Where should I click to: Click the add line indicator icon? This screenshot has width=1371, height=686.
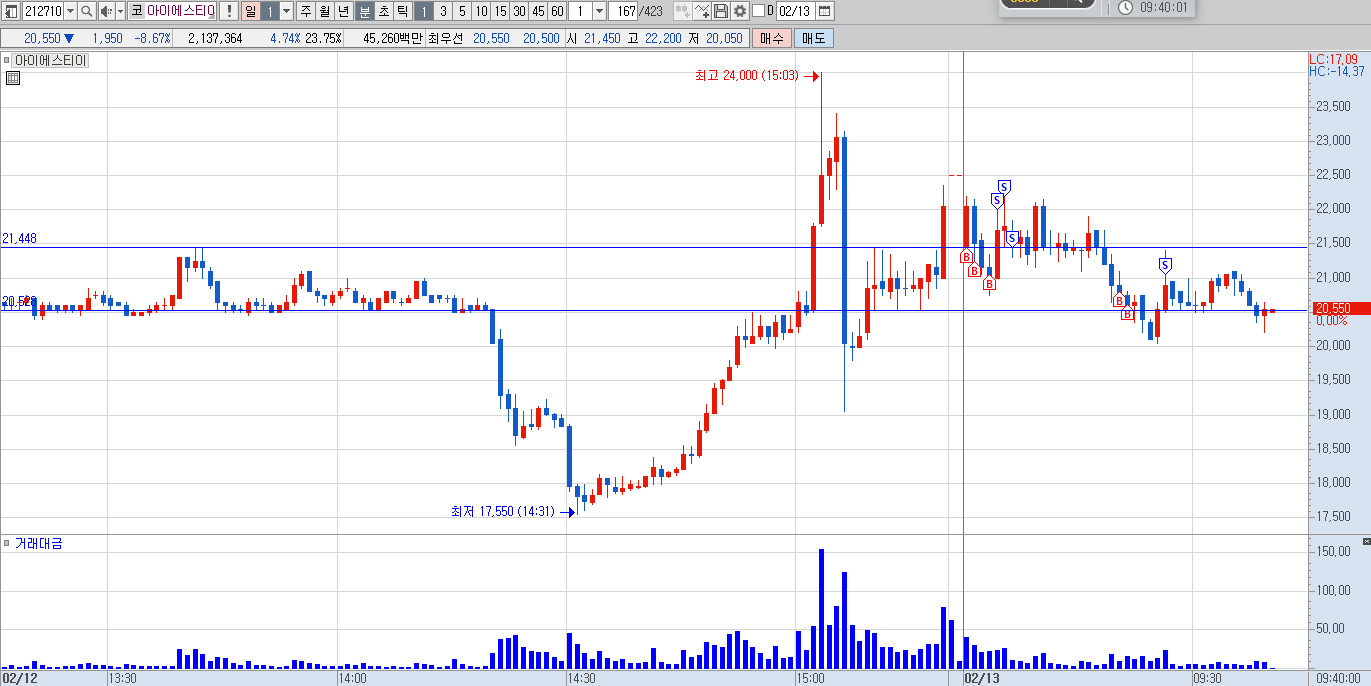pos(702,11)
